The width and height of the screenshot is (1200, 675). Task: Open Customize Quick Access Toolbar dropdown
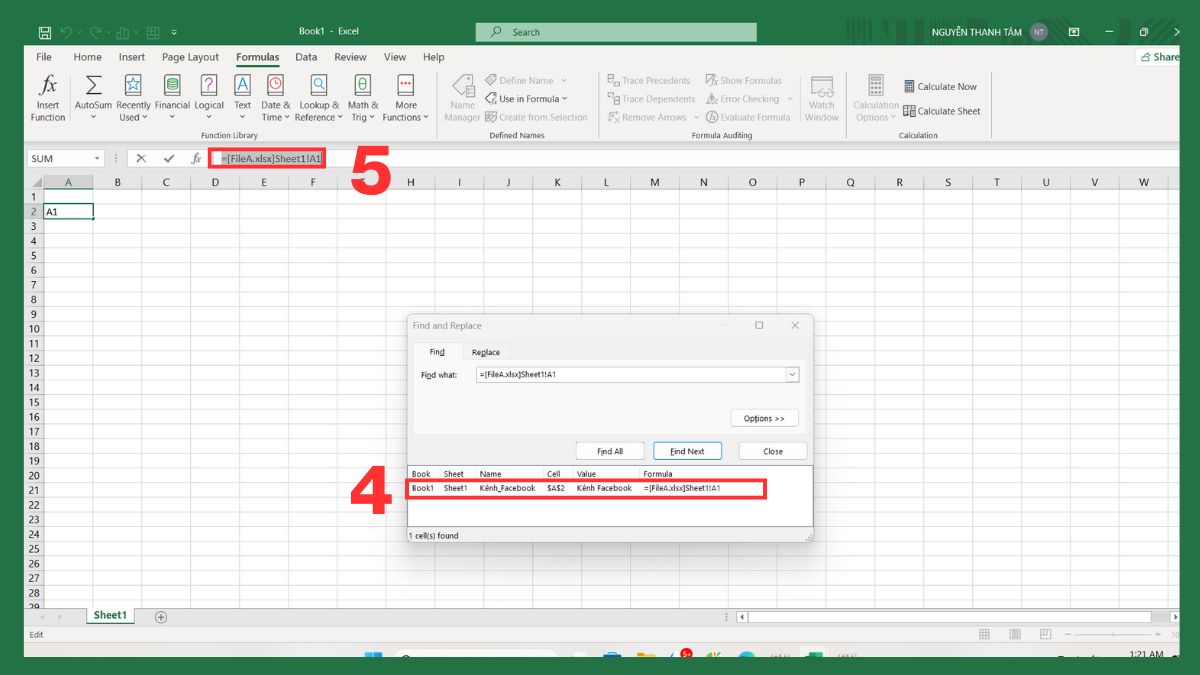[x=174, y=32]
